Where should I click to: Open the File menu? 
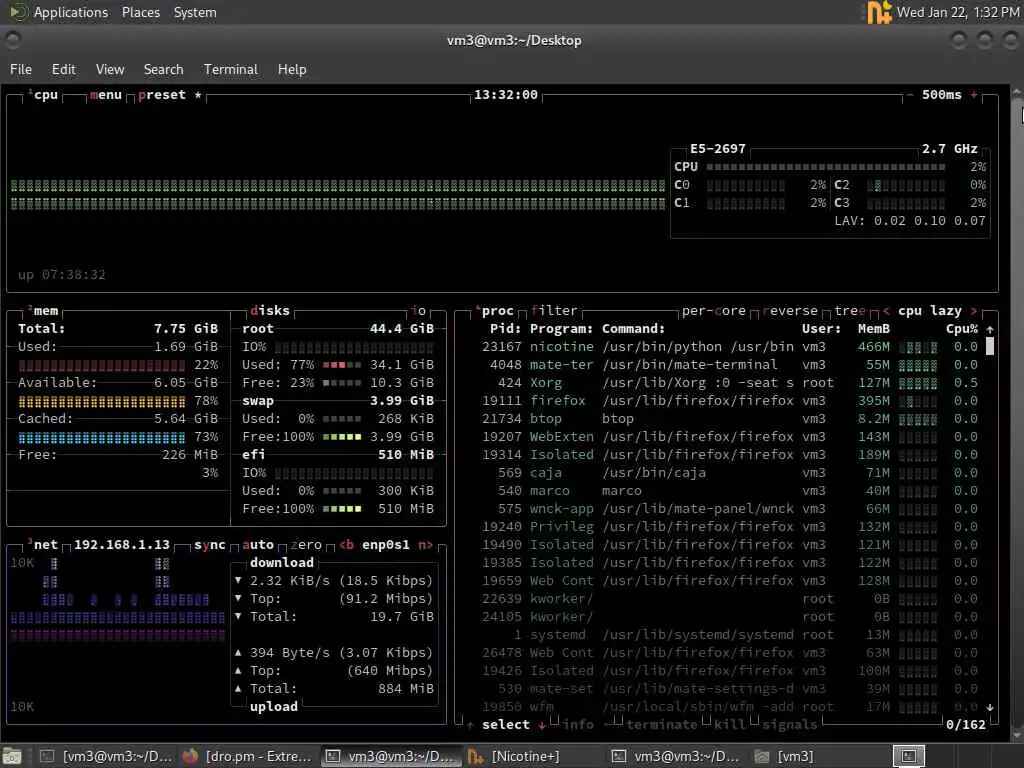coord(20,69)
